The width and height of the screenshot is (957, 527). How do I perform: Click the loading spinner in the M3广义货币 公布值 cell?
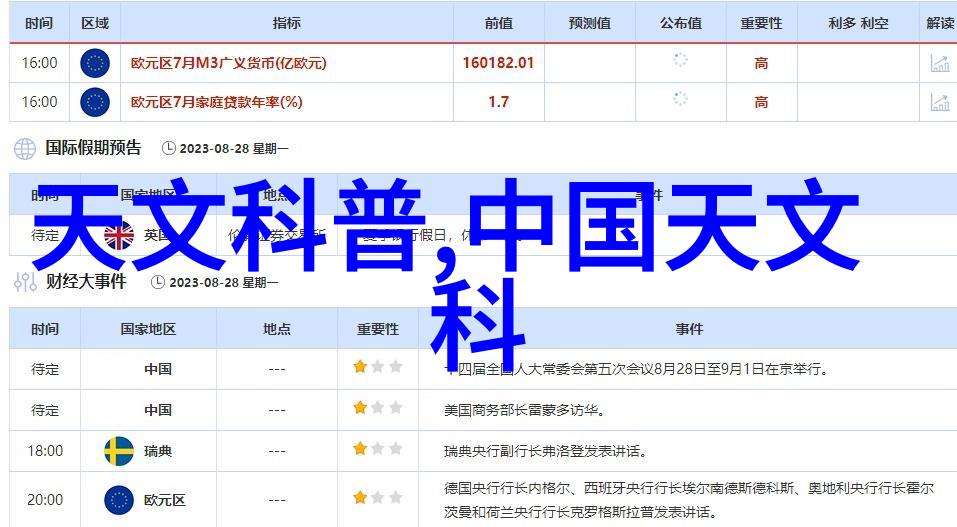680,60
